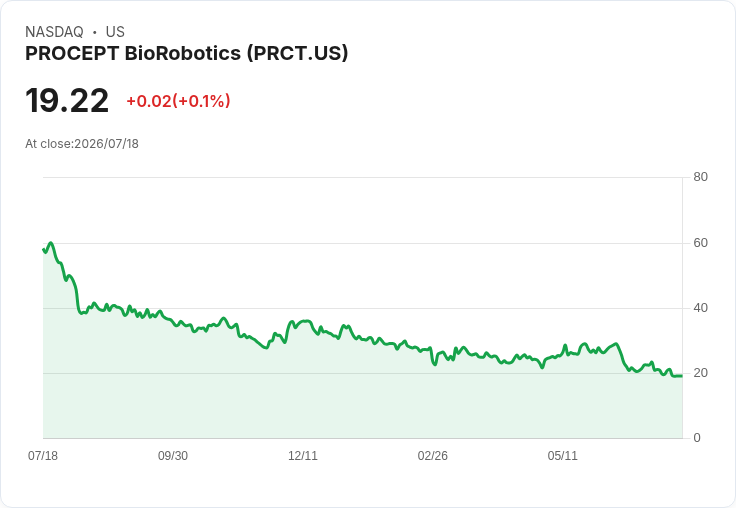The width and height of the screenshot is (736, 508).
Task: Click the 40 value on the price axis
Action: click(x=700, y=308)
